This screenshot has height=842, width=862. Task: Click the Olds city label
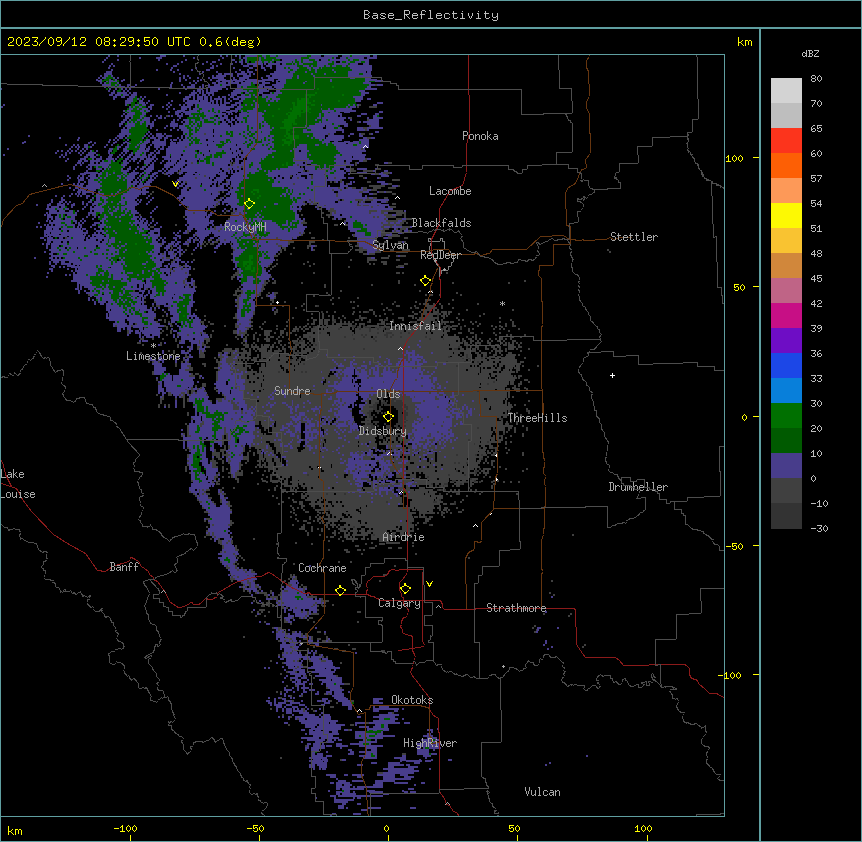(388, 394)
